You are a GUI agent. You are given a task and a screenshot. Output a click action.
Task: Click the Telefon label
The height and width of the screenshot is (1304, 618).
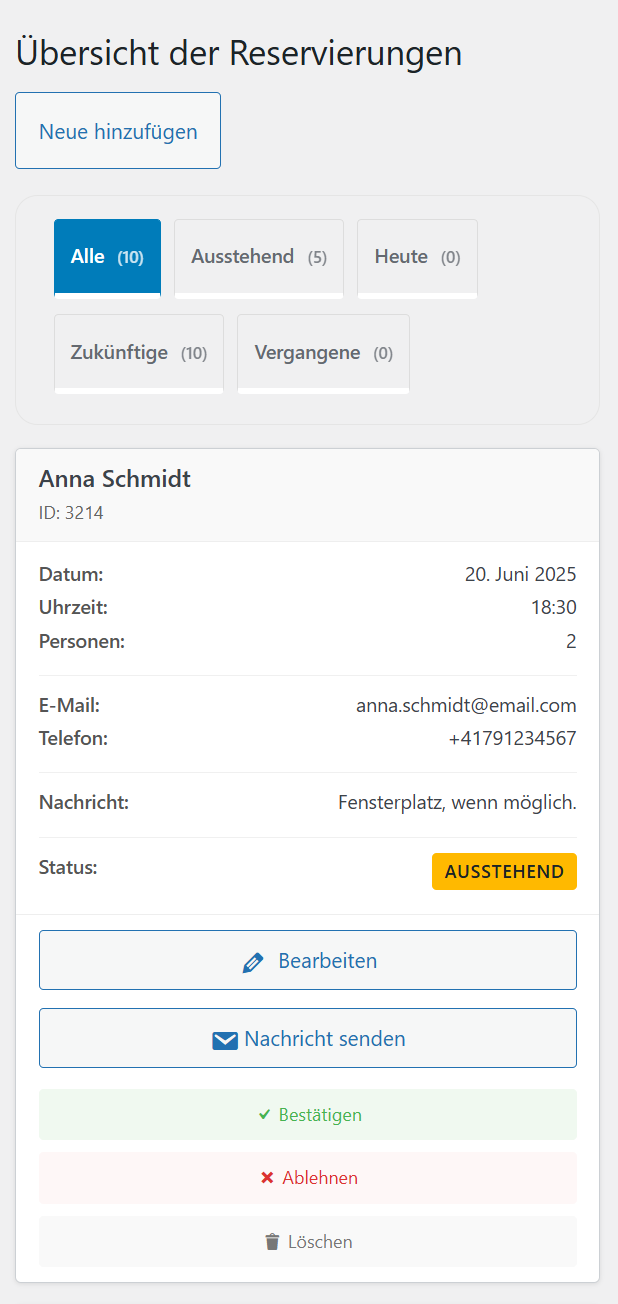[73, 739]
